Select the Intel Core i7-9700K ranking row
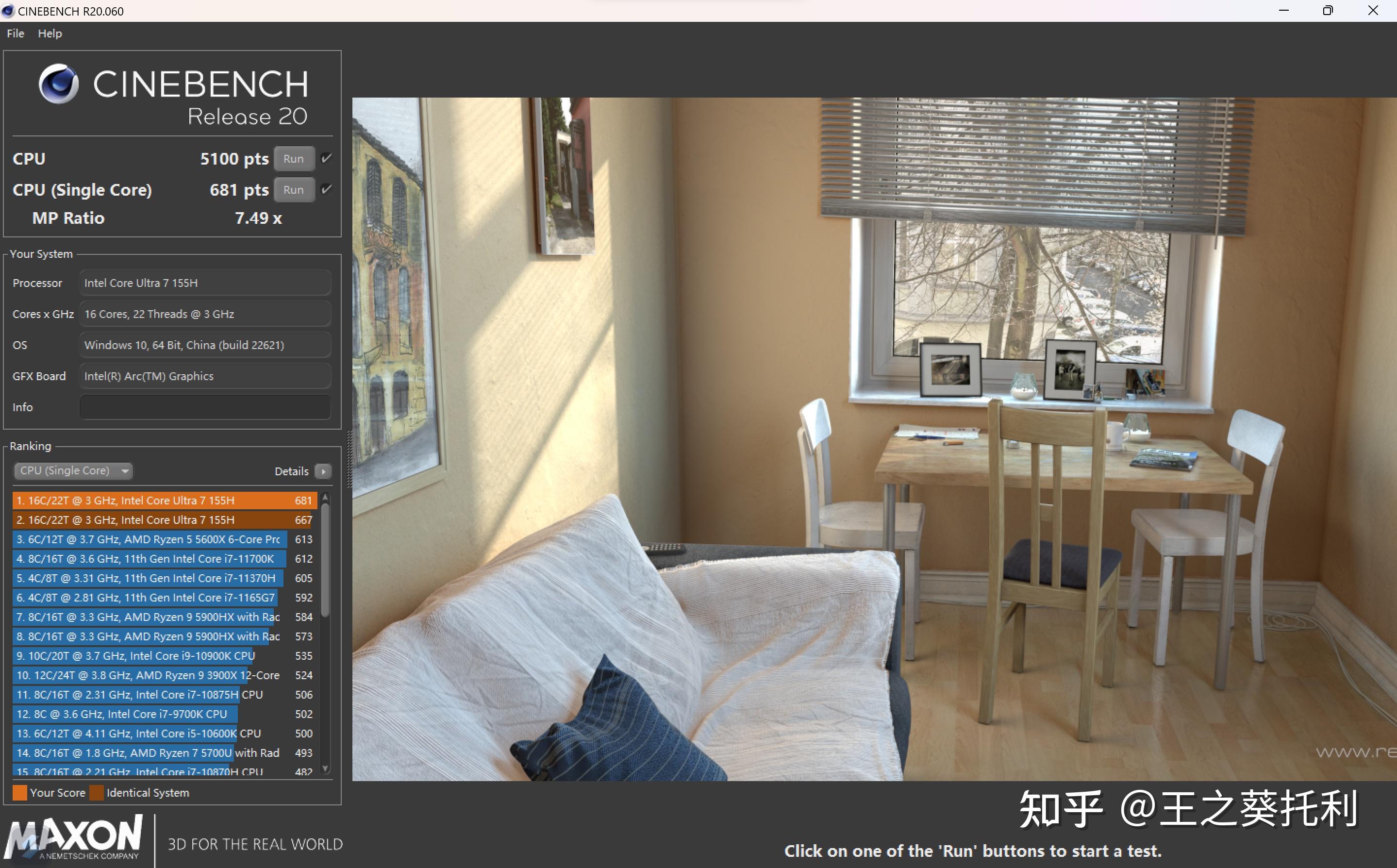Viewport: 1397px width, 868px height. pos(165,714)
